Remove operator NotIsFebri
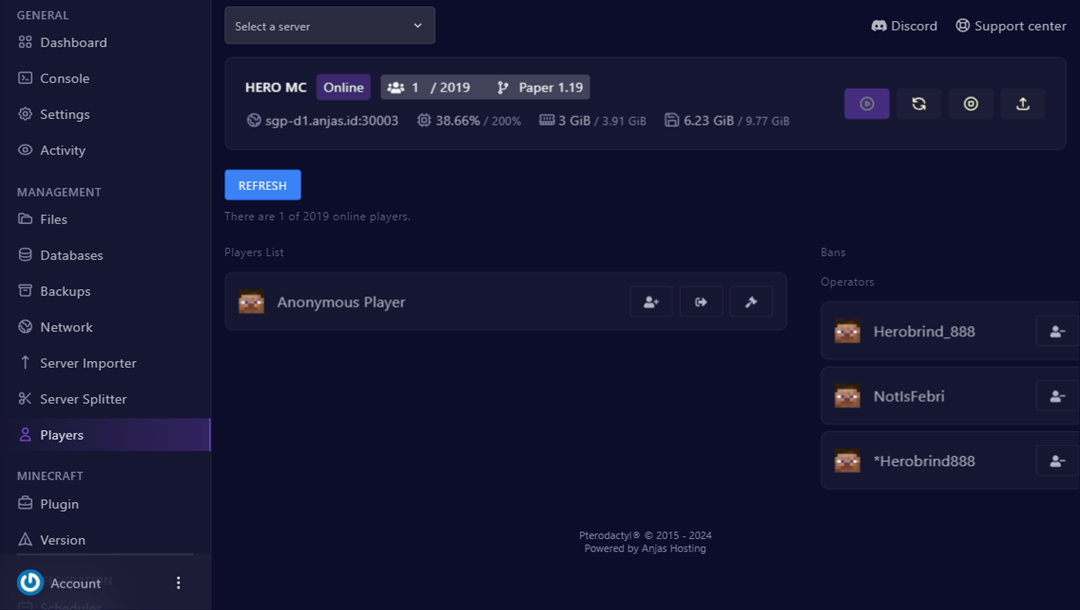 pyautogui.click(x=1057, y=397)
